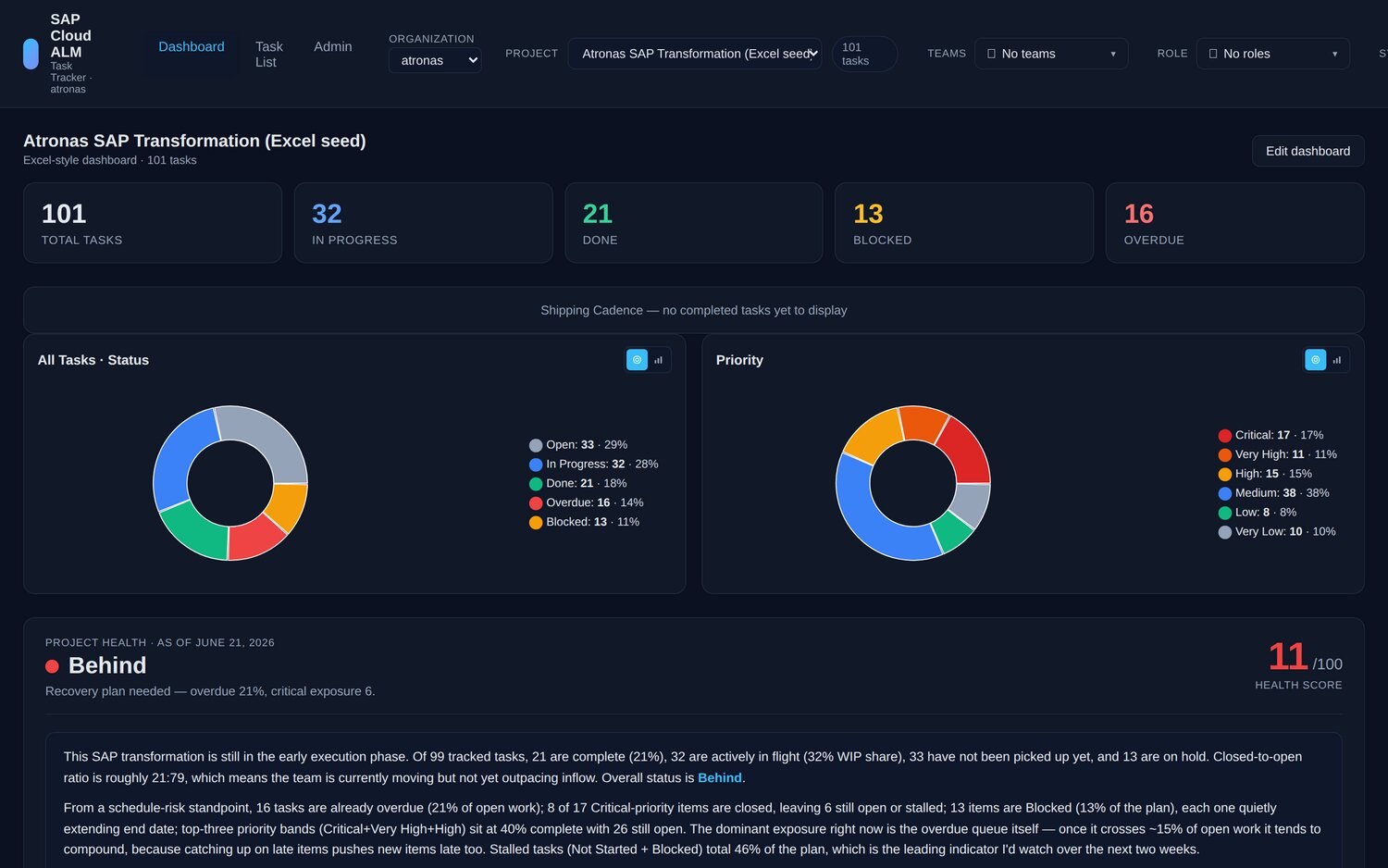1388x868 pixels.
Task: Switch Priority chart to donut view
Action: click(x=1315, y=360)
